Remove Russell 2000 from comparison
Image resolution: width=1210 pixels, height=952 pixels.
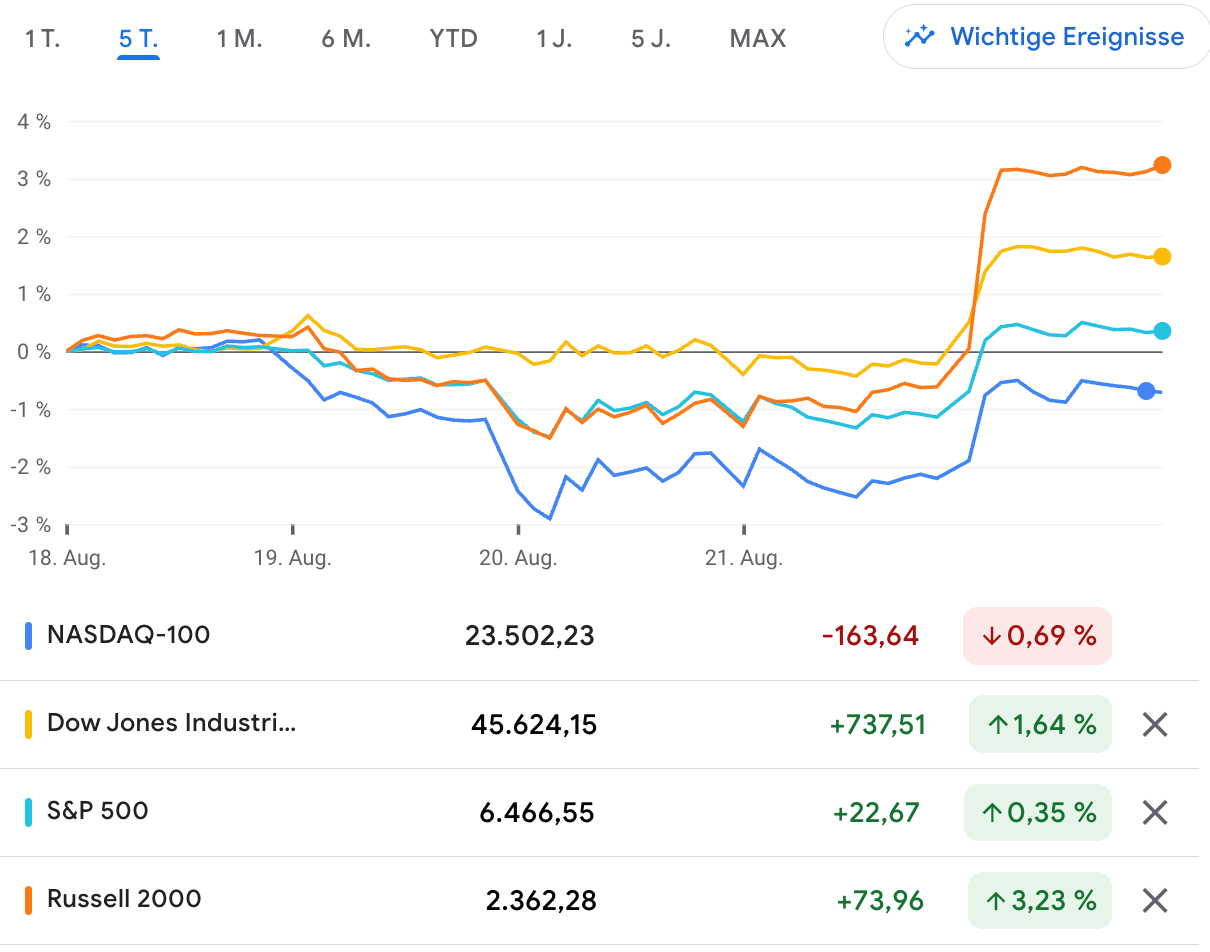tap(1155, 900)
